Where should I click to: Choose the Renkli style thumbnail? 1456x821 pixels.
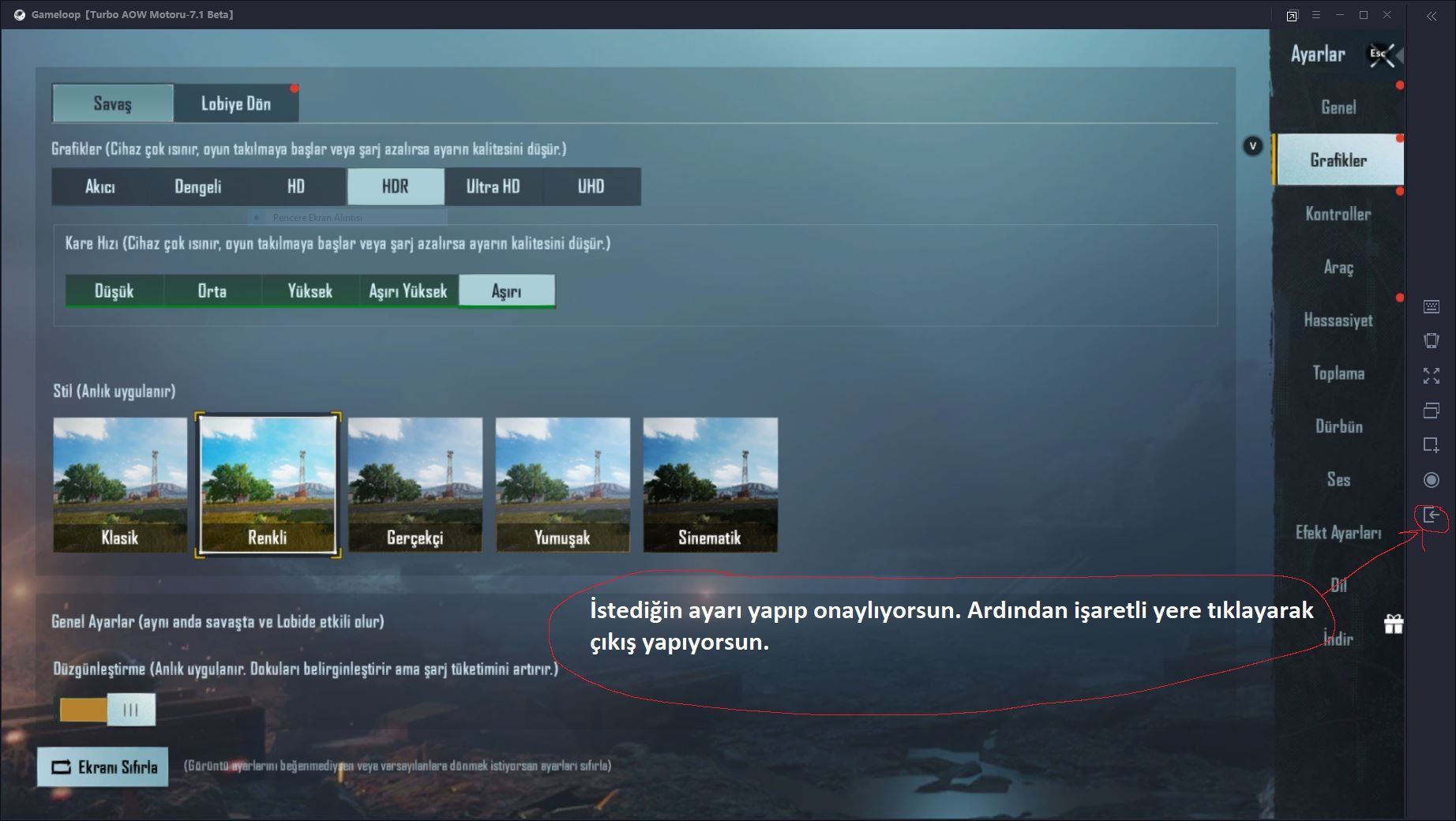[268, 485]
